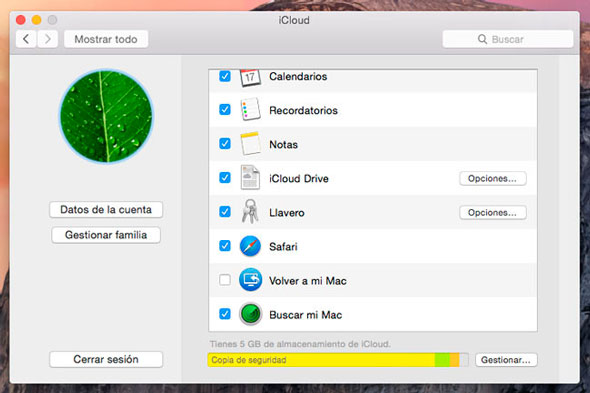The width and height of the screenshot is (590, 393).
Task: Click the Recordatorios label
Action: (x=303, y=110)
